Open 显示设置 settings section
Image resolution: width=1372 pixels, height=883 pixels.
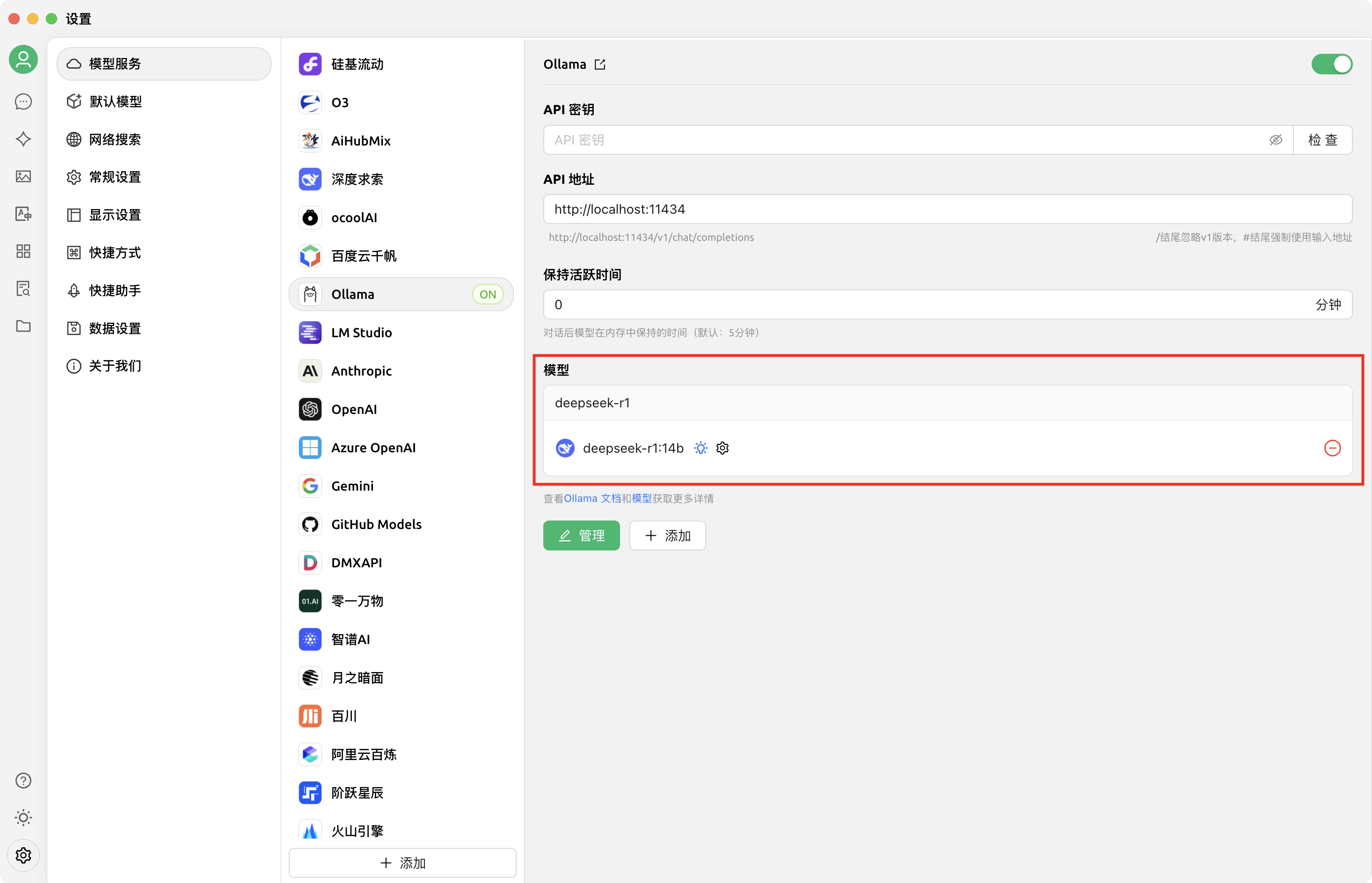[x=164, y=215]
